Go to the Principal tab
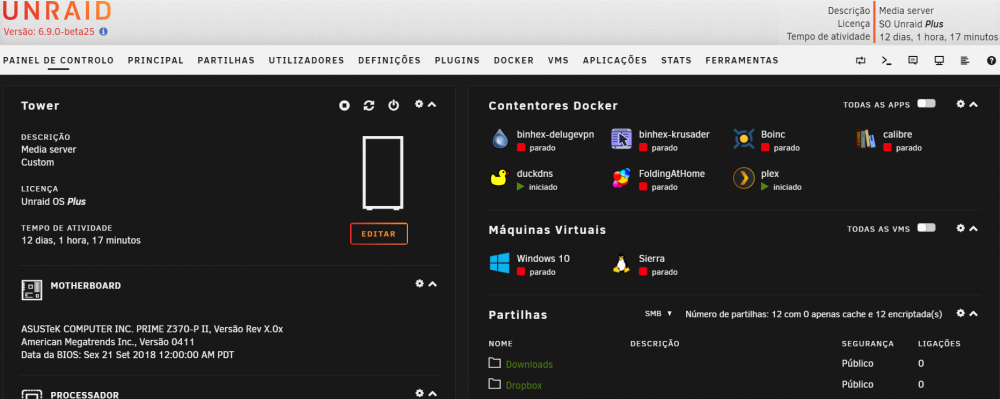The image size is (1000, 399). point(156,61)
